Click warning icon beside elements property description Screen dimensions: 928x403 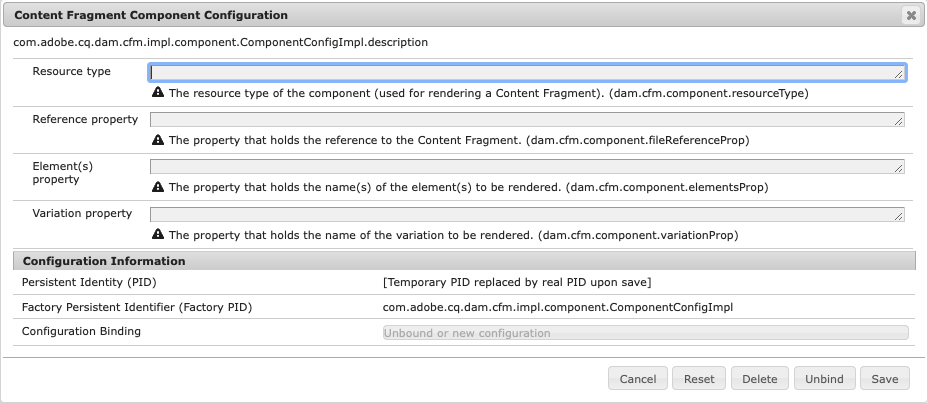[157, 187]
